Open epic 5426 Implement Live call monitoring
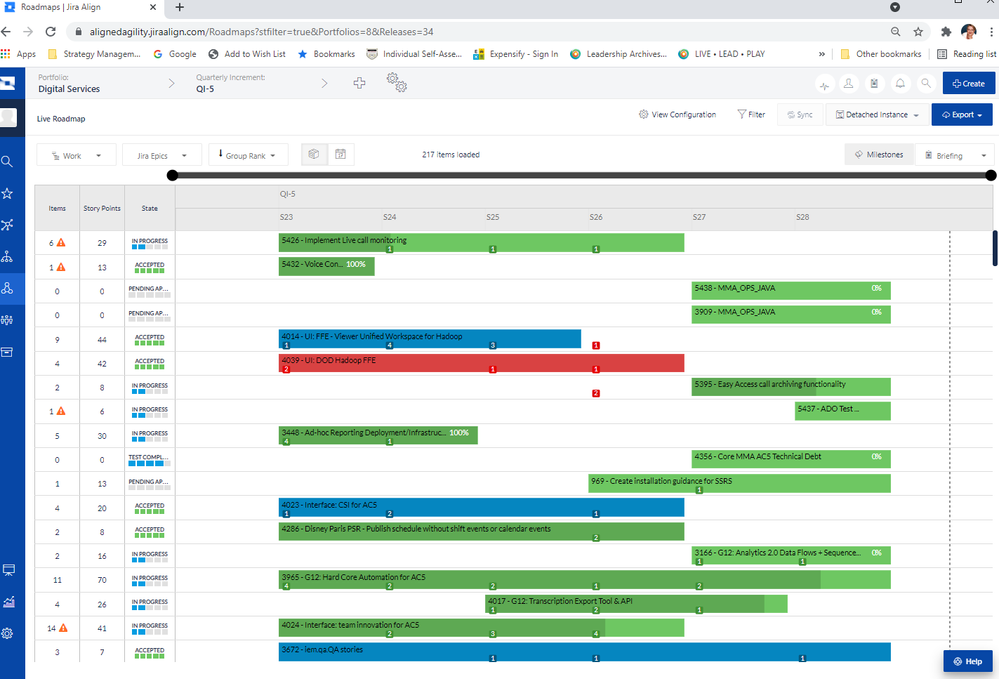 pyautogui.click(x=481, y=243)
